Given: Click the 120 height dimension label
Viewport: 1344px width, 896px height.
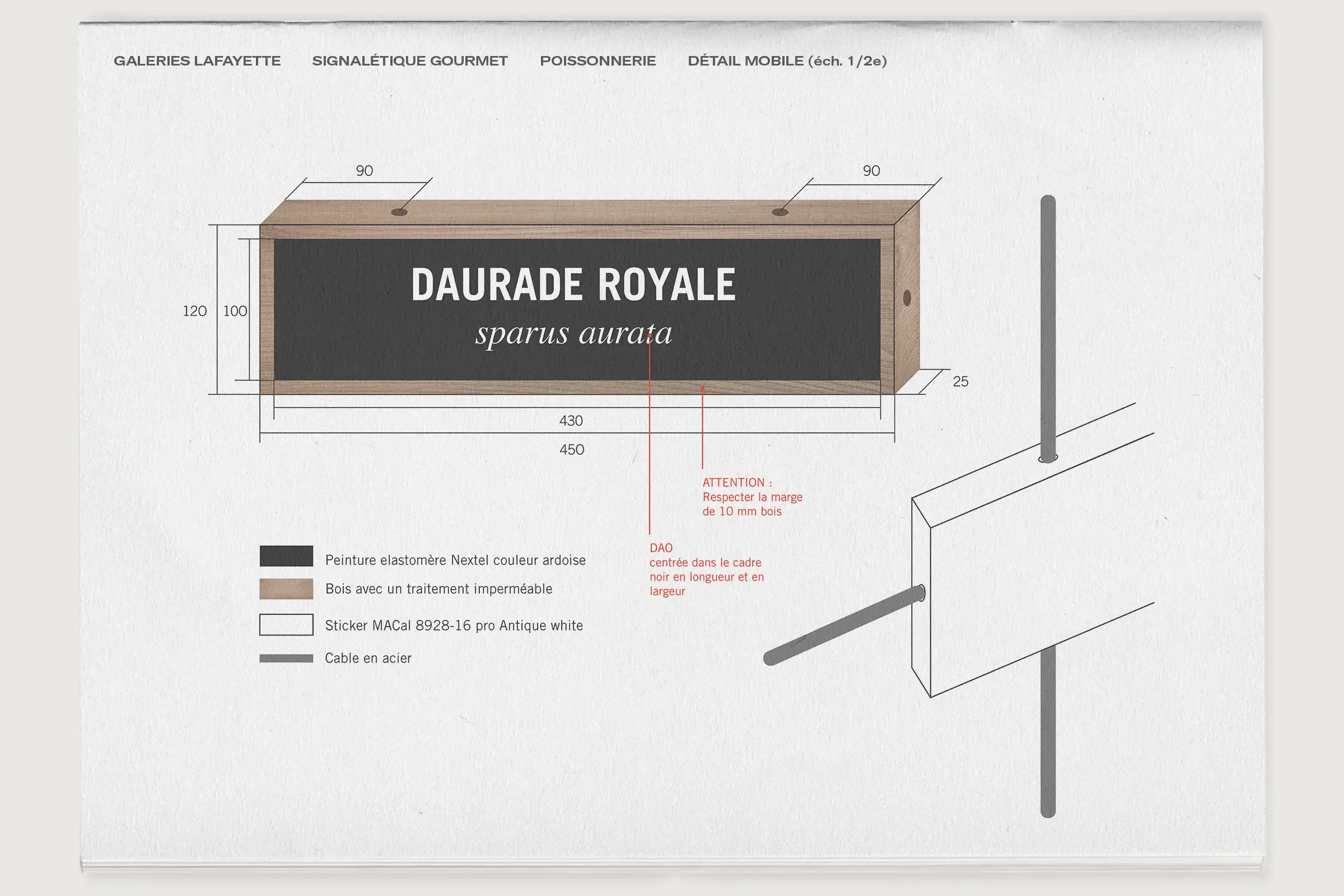Looking at the screenshot, I should tap(195, 311).
